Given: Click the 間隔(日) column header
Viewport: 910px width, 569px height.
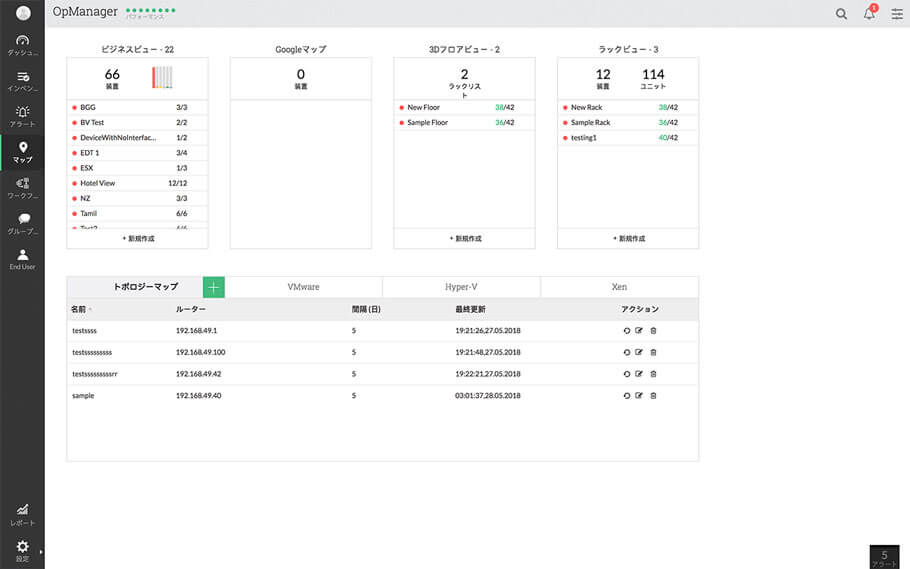Looking at the screenshot, I should (x=366, y=309).
